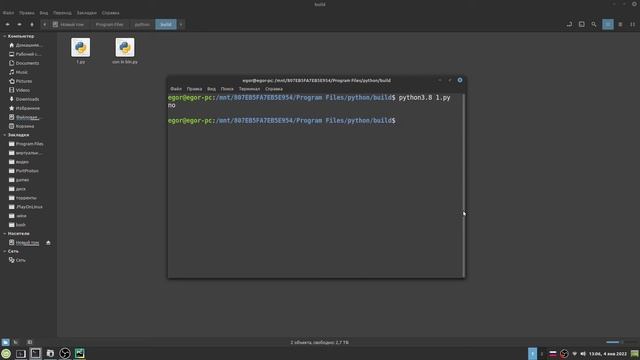Toggle the location entry in file manager toolbar
The image size is (640, 360).
pyautogui.click(x=569, y=24)
